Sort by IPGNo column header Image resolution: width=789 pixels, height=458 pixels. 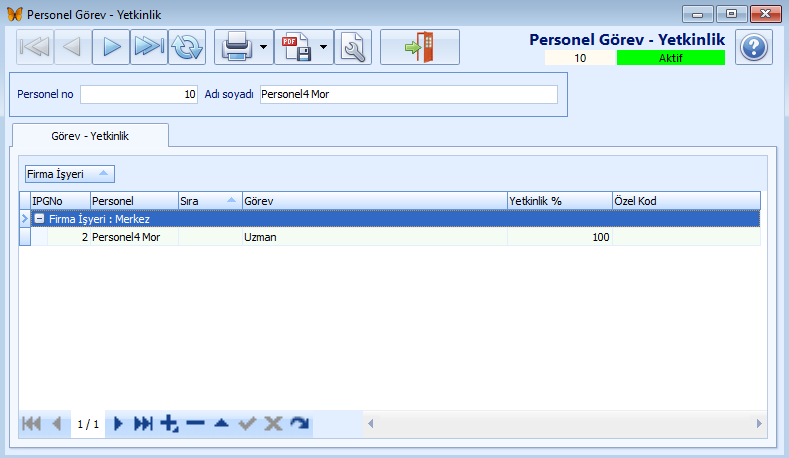click(60, 201)
